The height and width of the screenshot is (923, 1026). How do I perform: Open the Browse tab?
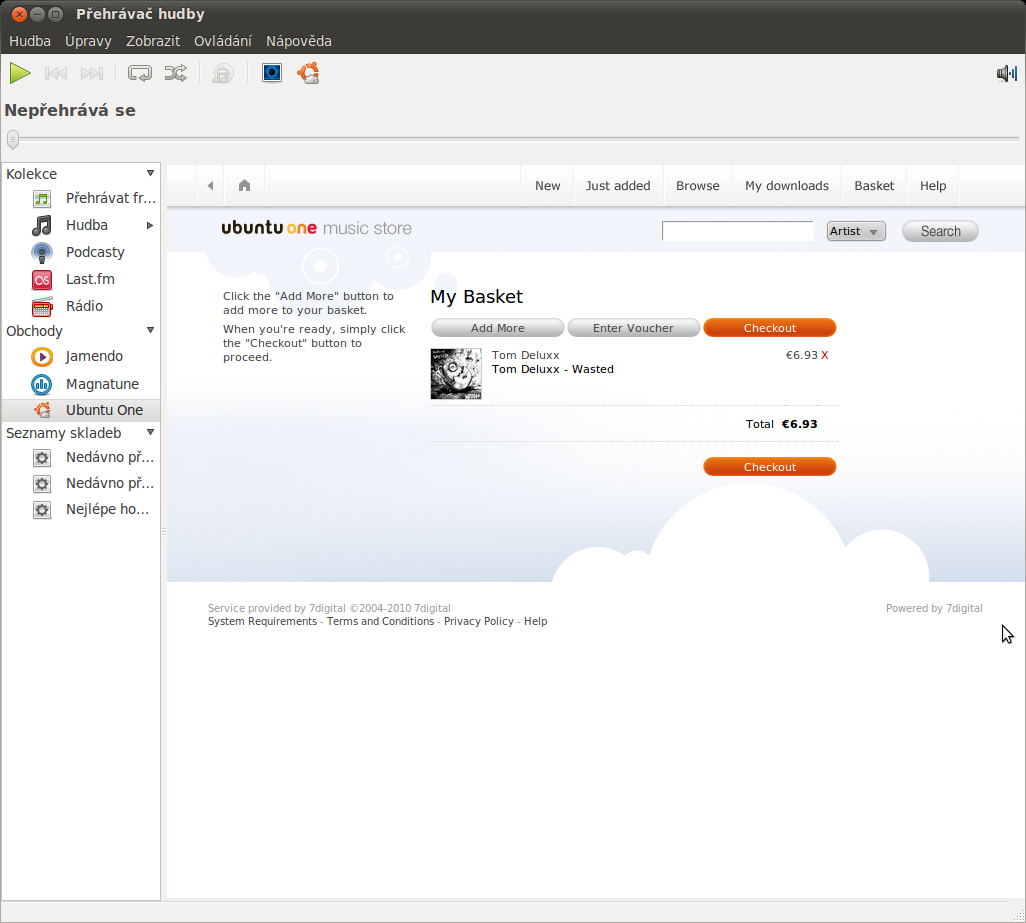coord(698,186)
